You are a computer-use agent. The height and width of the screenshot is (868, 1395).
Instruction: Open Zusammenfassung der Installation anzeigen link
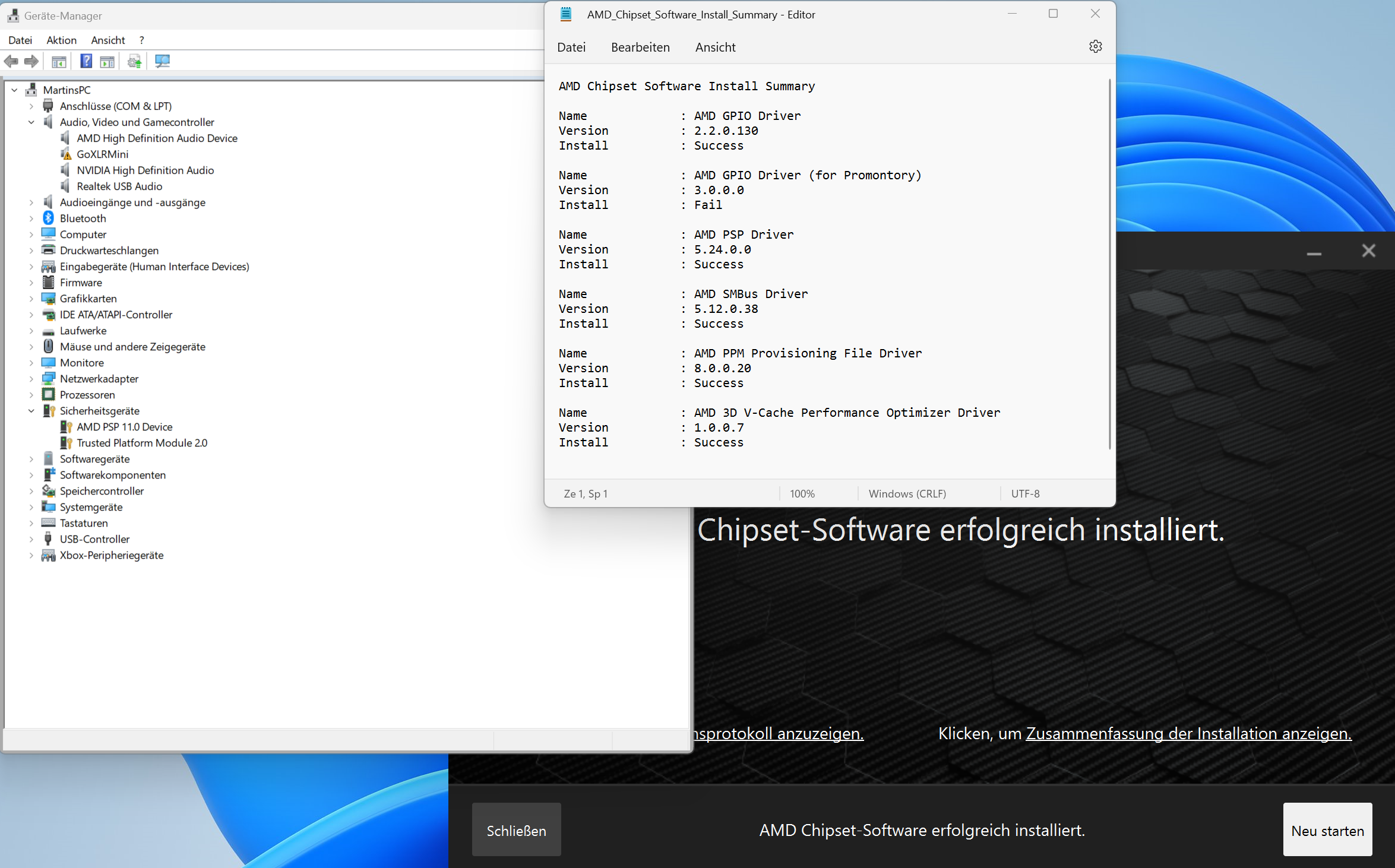click(x=1188, y=734)
